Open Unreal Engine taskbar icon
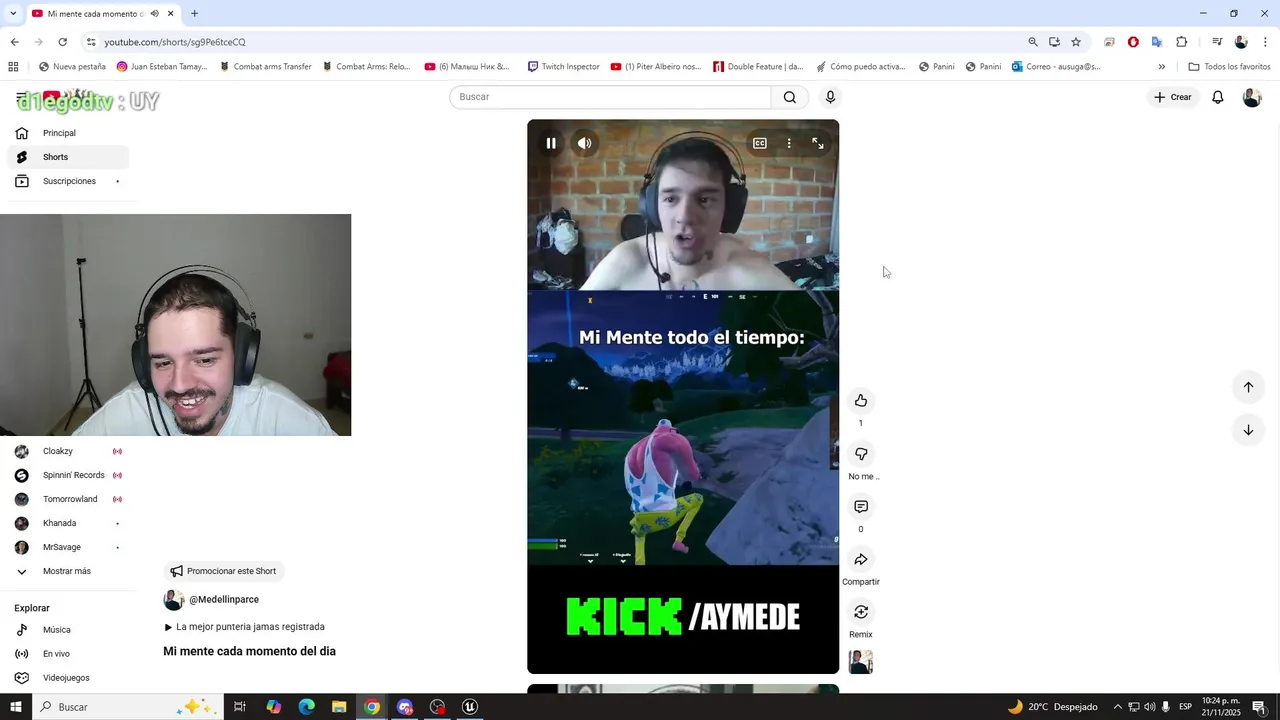 470,707
